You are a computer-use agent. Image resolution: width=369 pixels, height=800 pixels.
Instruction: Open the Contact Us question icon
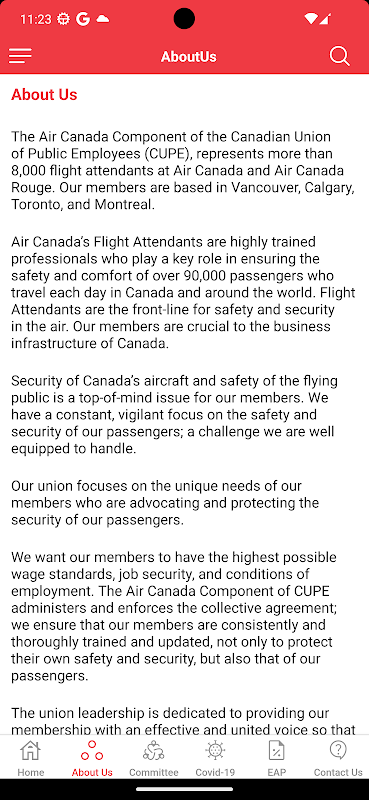coord(338,751)
